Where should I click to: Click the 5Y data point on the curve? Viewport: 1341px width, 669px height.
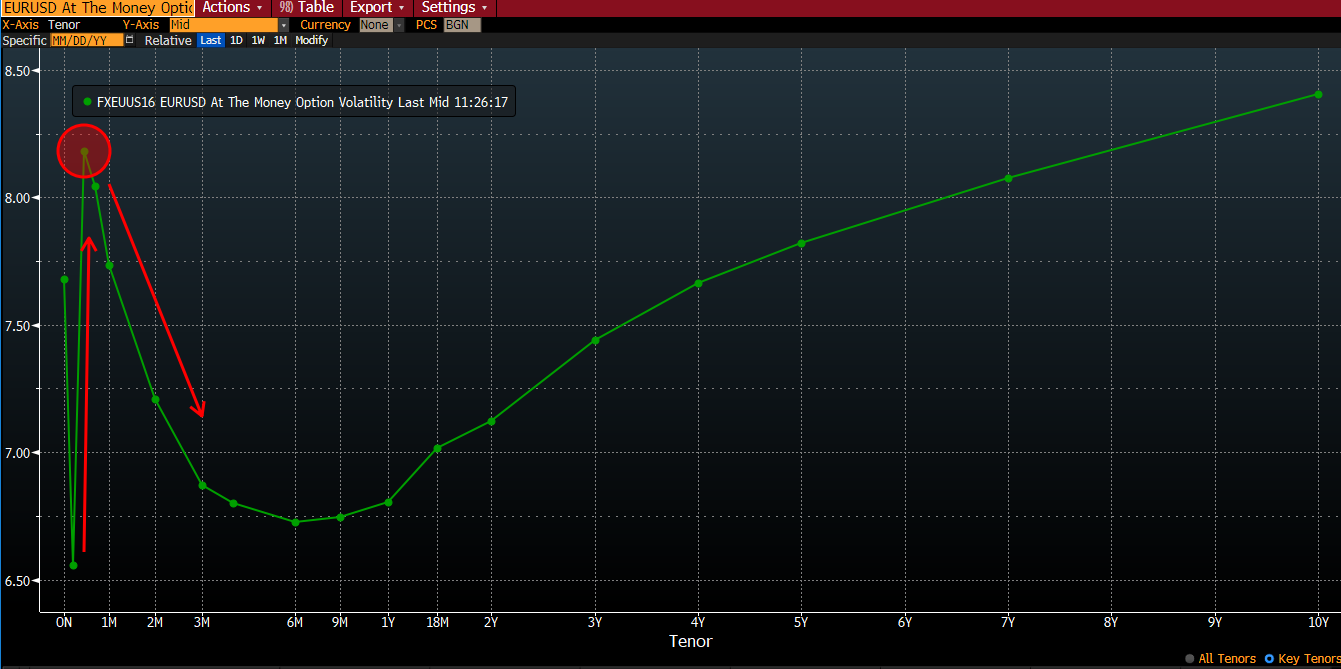pos(801,243)
